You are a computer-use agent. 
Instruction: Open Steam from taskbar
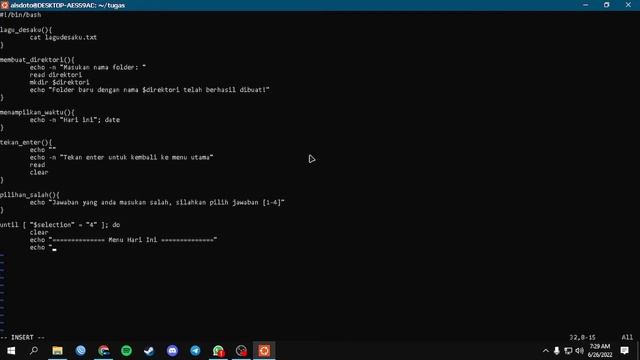149,351
